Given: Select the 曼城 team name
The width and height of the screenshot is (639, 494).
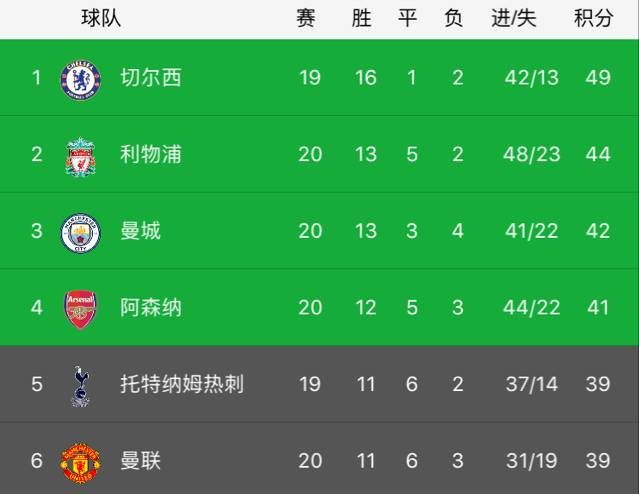Looking at the screenshot, I should pos(141,231).
